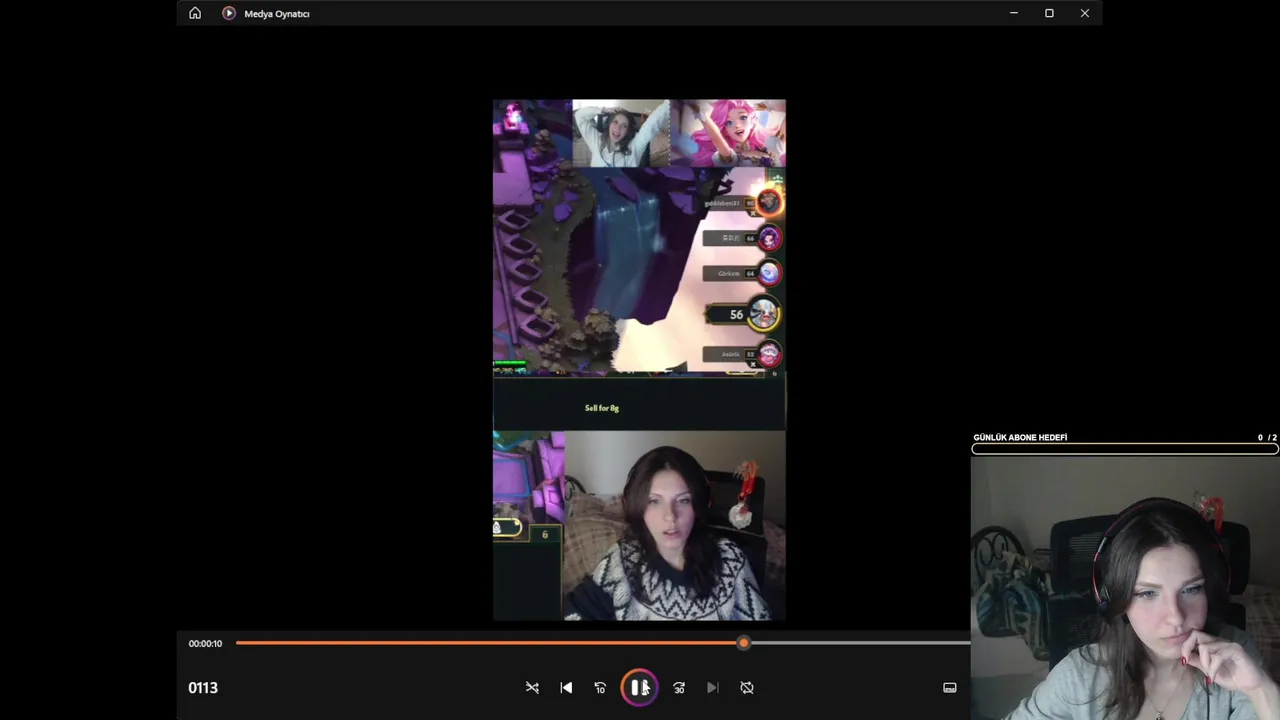Screen dimensions: 1280x720
Task: Go to Media Player home page
Action: (195, 13)
